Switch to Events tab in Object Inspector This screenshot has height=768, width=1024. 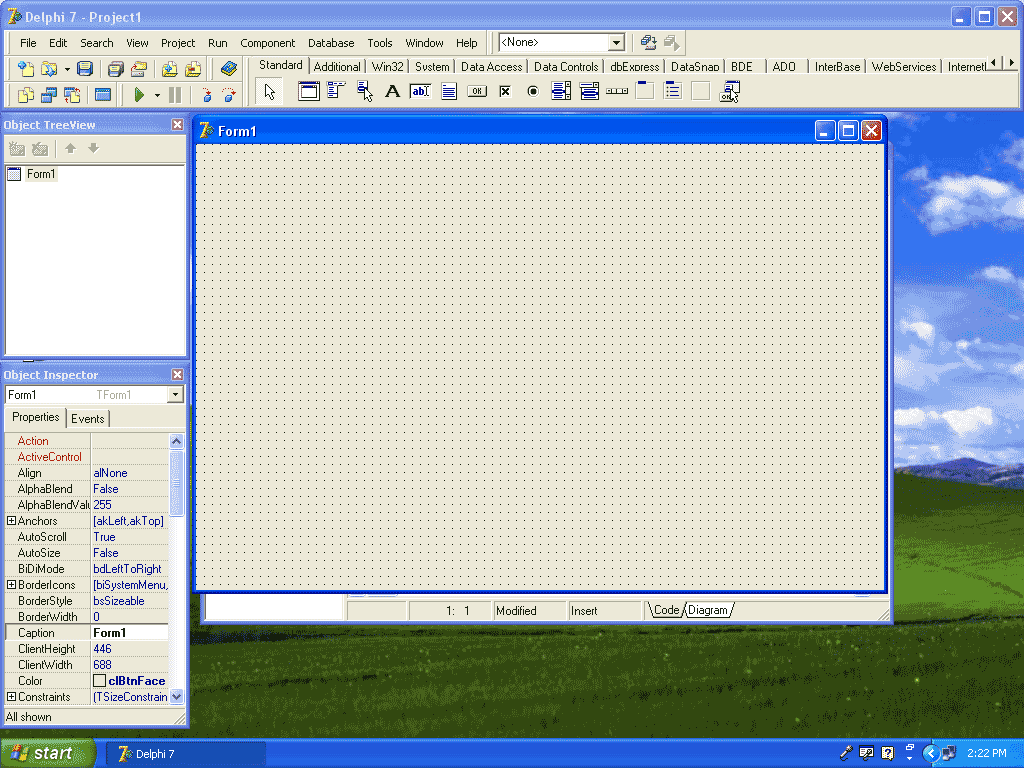(x=88, y=419)
